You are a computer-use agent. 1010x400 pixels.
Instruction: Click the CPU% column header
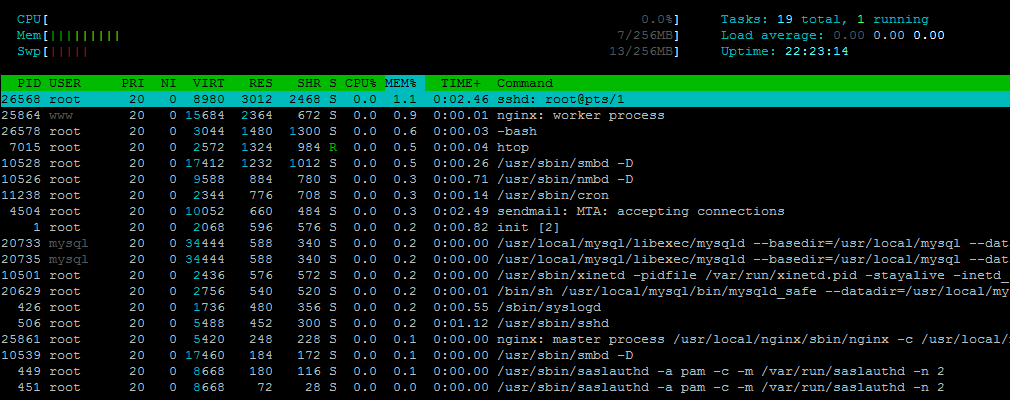click(361, 83)
